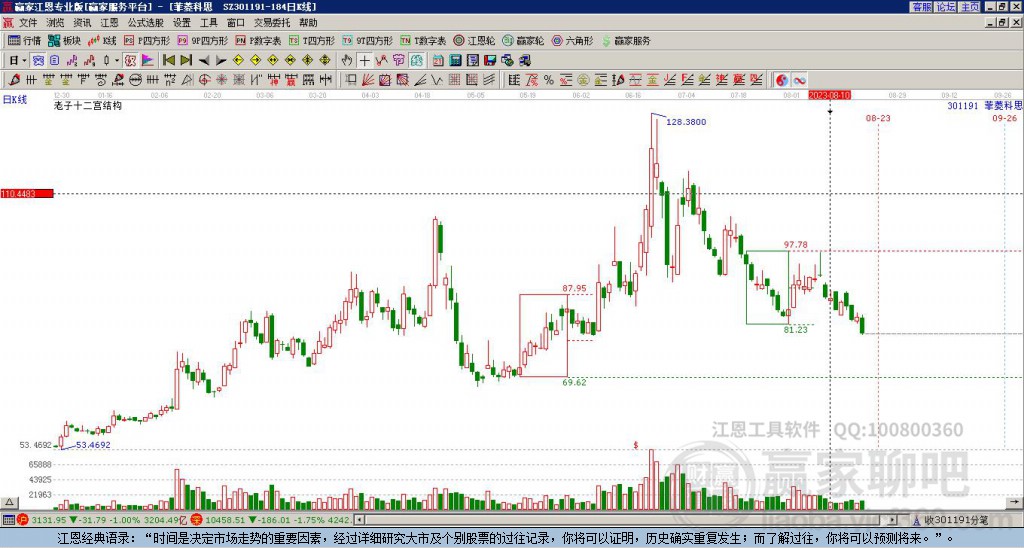Toggle the blue infinity symbol icon
1024x548 pixels.
(x=799, y=80)
